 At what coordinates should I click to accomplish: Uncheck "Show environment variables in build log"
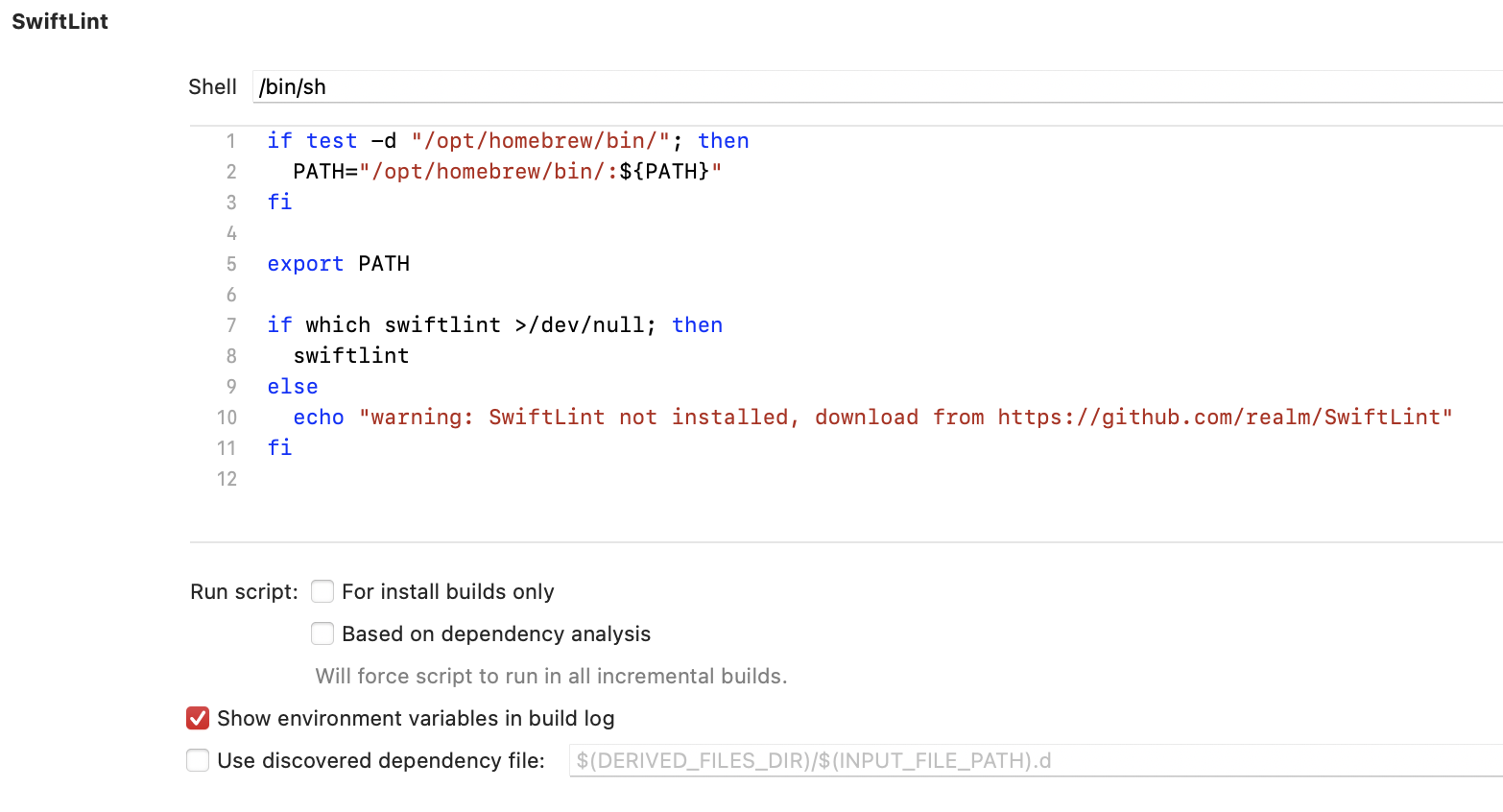coord(198,718)
